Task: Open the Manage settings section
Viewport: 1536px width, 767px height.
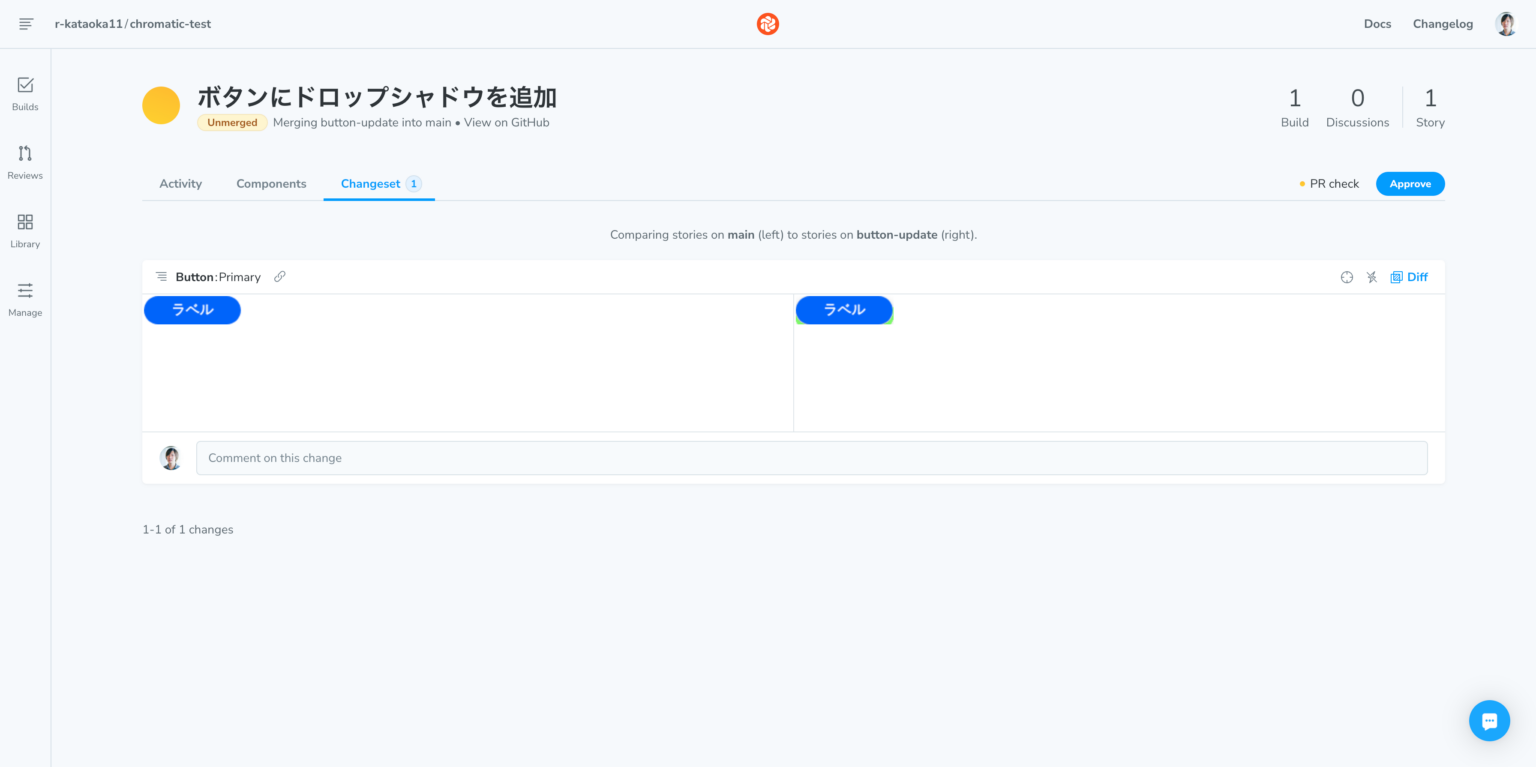Action: (x=24, y=299)
